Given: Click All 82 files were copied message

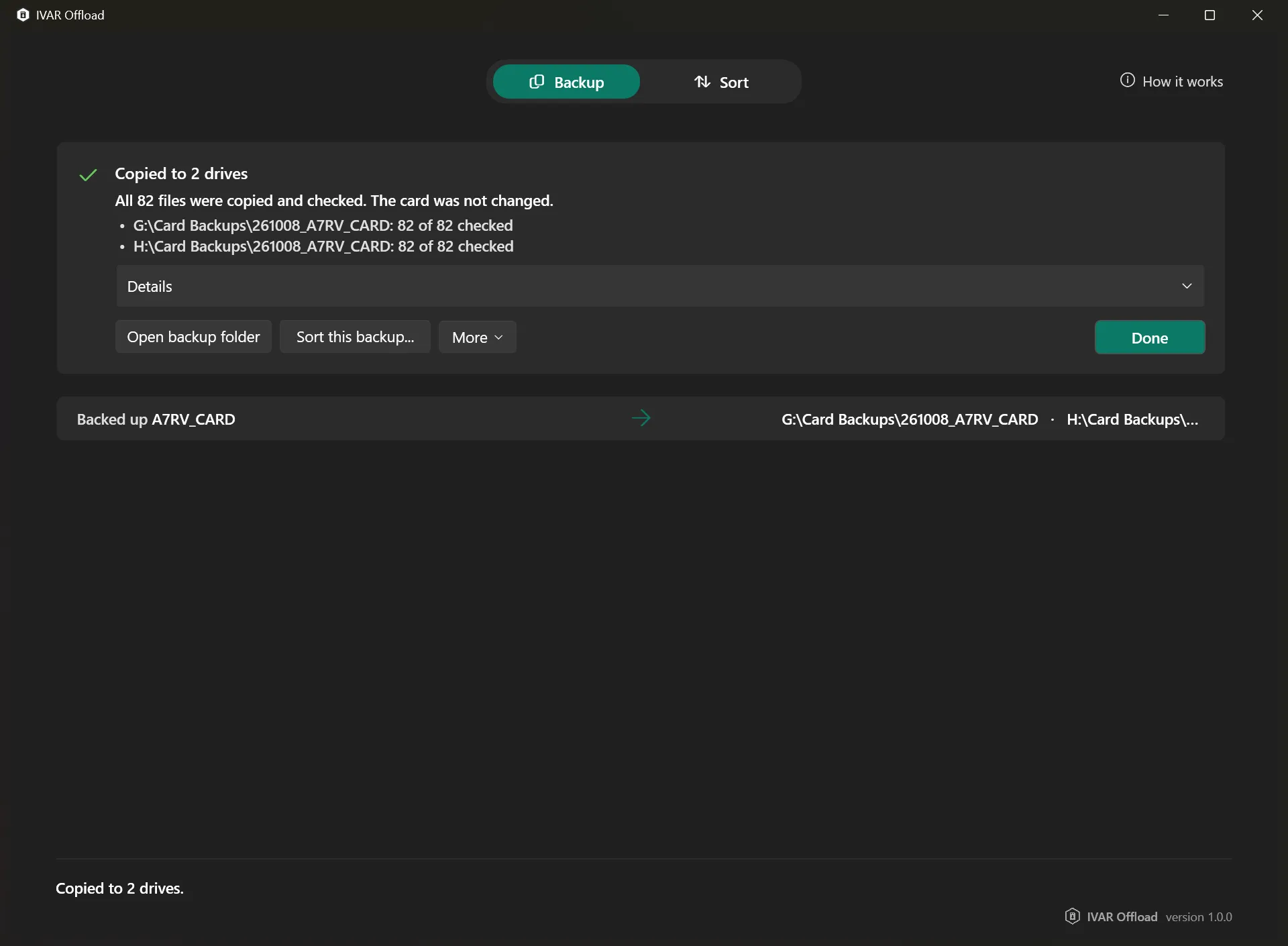Looking at the screenshot, I should point(334,201).
